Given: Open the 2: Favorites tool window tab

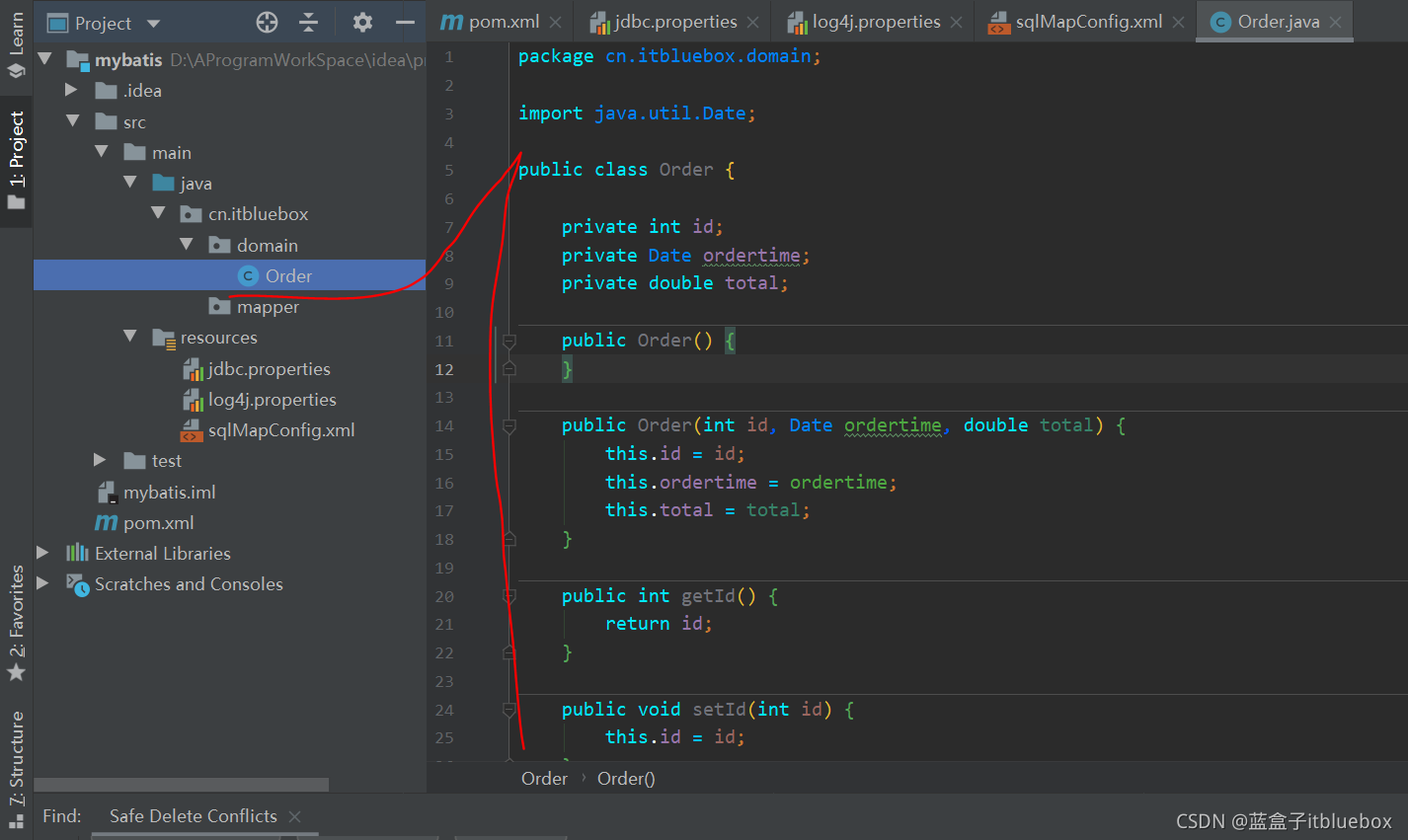Looking at the screenshot, I should coord(16,623).
